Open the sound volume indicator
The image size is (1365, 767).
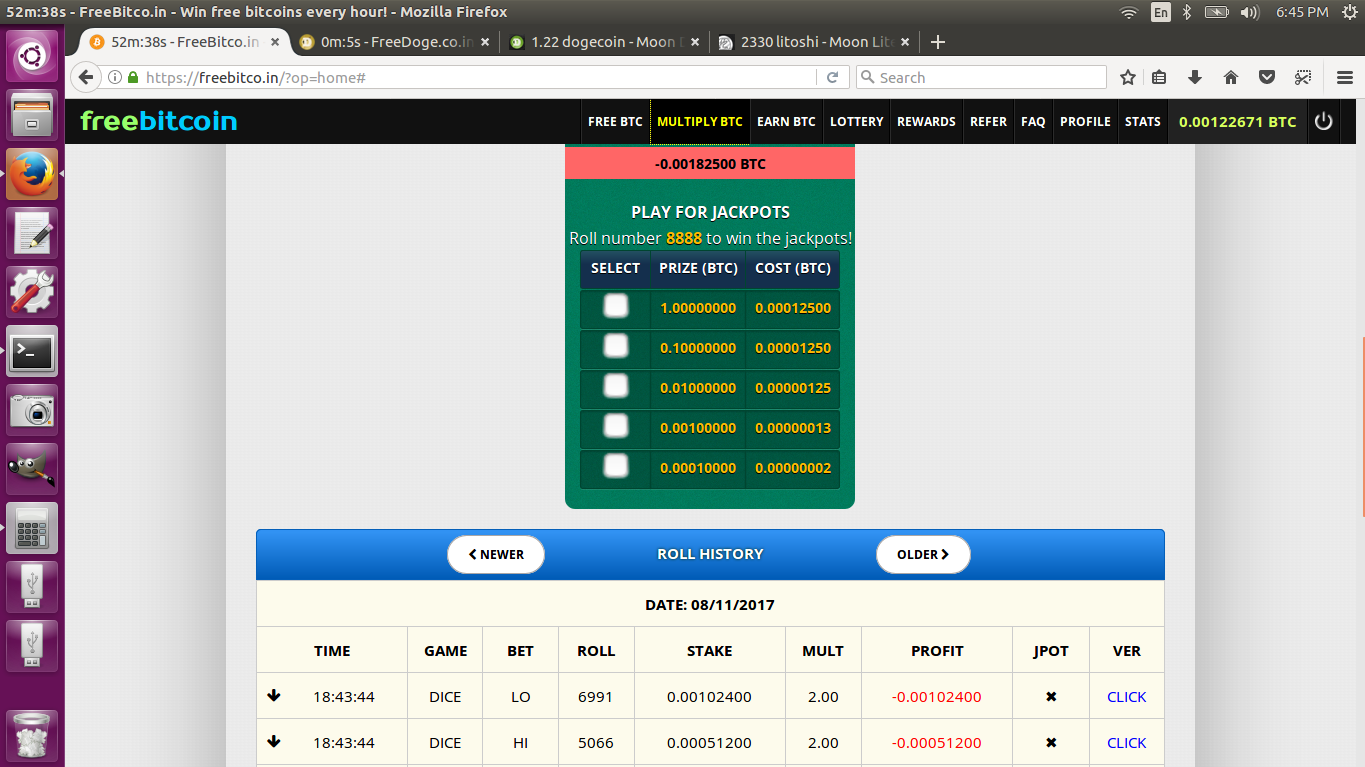1249,12
